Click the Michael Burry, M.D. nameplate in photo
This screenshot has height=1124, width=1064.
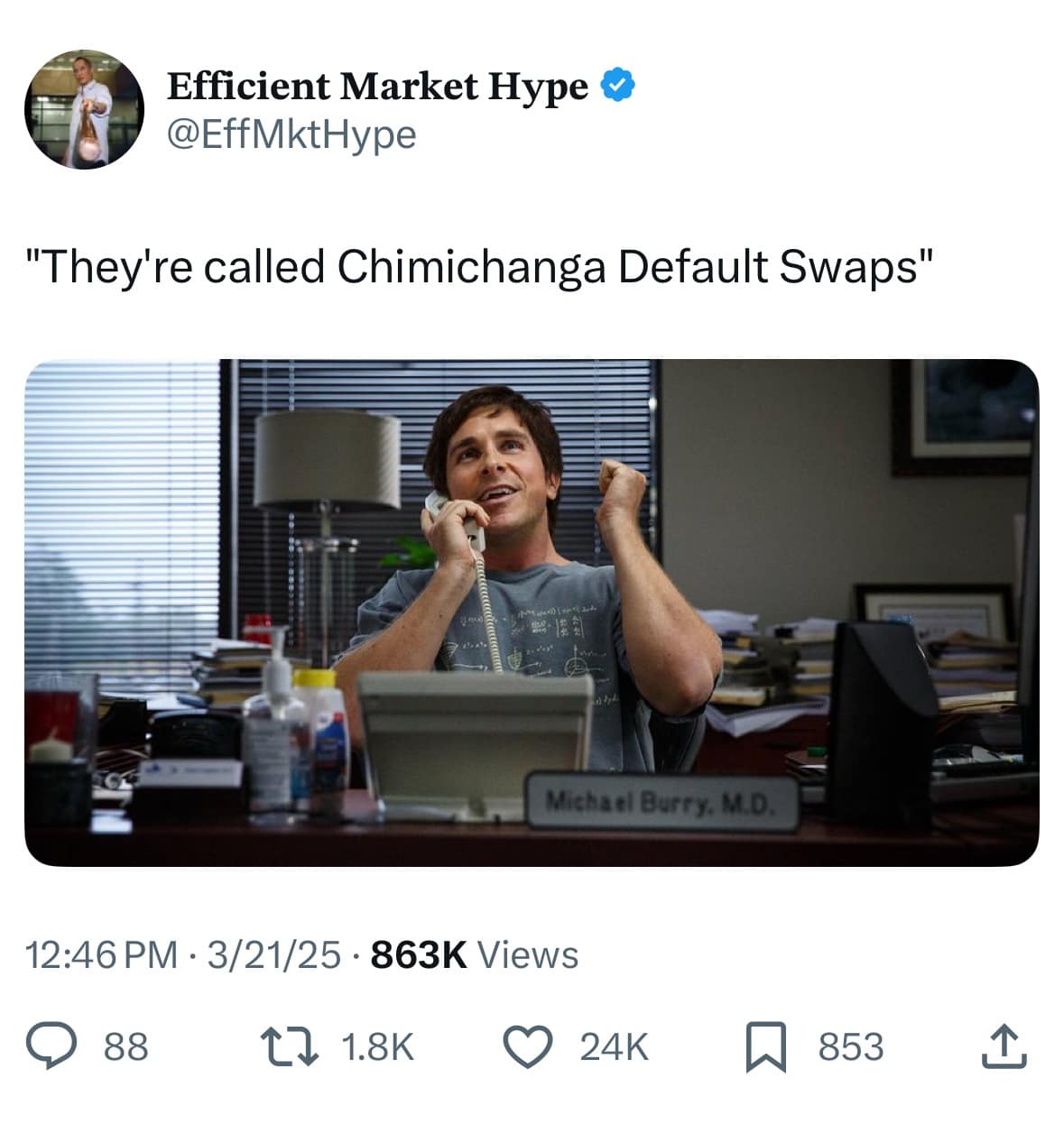tap(662, 800)
